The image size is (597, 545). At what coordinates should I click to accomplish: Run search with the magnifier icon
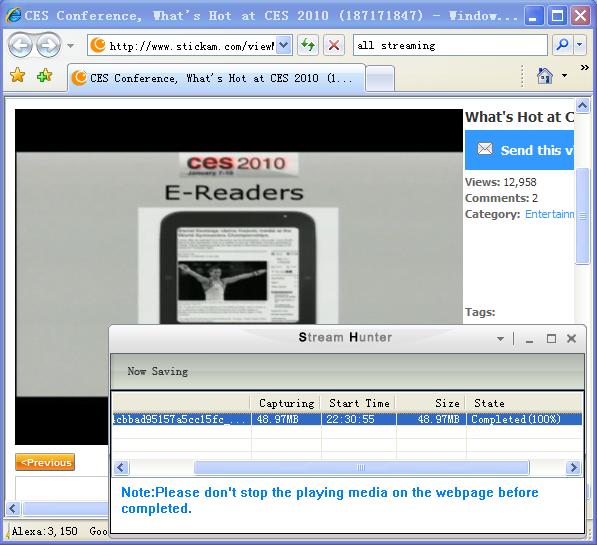pos(562,45)
